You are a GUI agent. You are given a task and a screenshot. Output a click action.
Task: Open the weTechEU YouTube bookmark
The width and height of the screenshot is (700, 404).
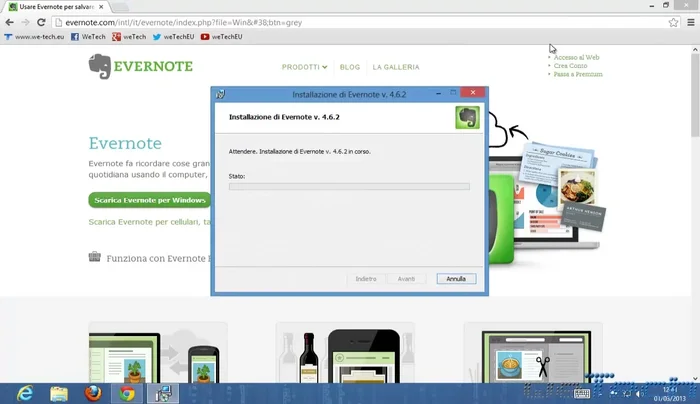[x=221, y=37]
